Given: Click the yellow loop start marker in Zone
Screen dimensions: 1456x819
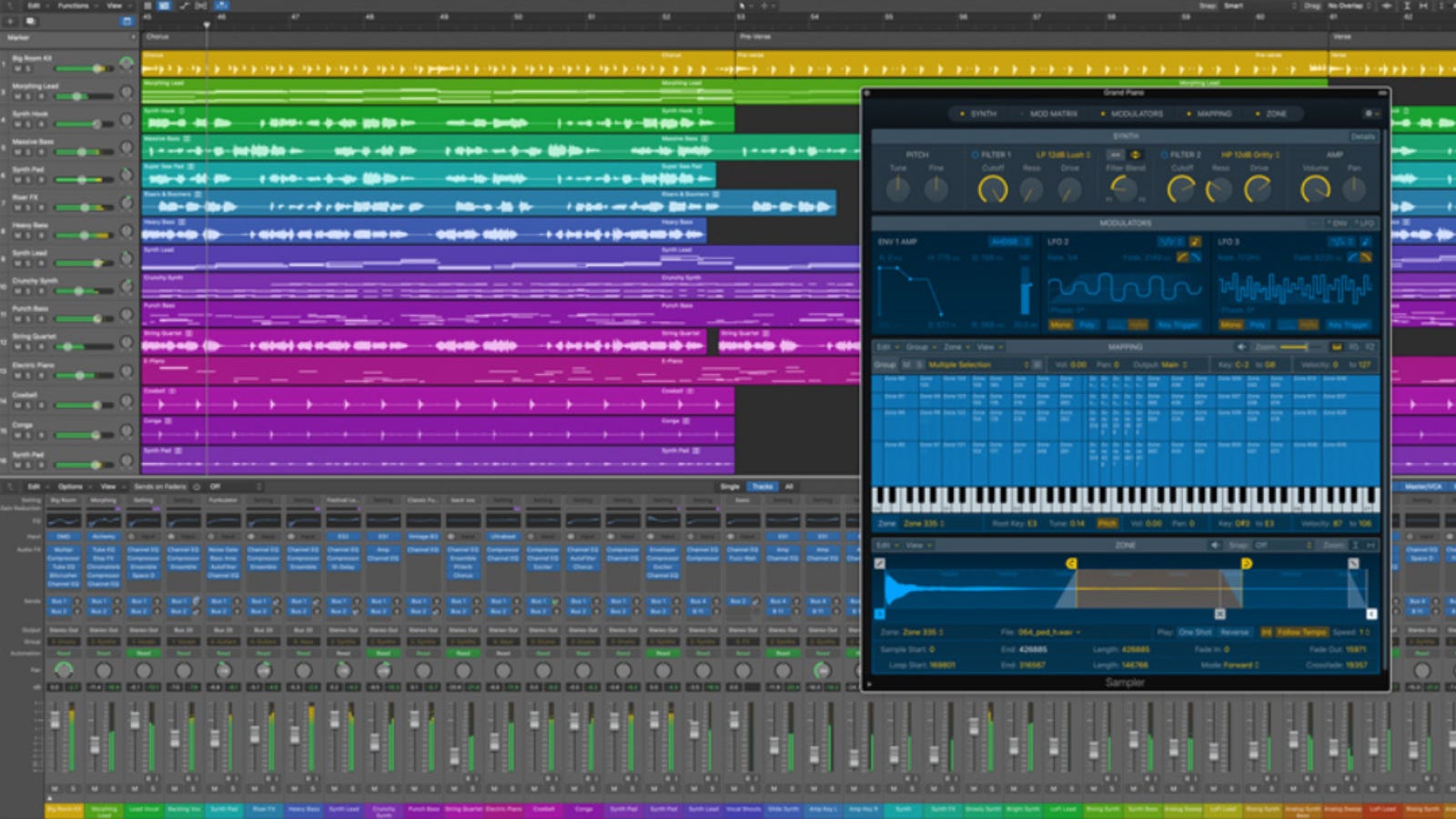Looking at the screenshot, I should (x=1072, y=564).
